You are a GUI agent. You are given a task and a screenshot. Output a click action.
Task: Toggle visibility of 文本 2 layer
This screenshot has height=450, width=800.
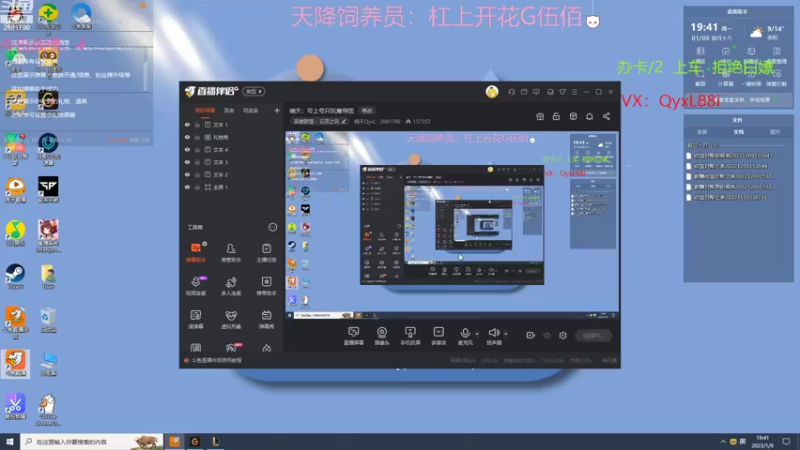click(x=187, y=174)
